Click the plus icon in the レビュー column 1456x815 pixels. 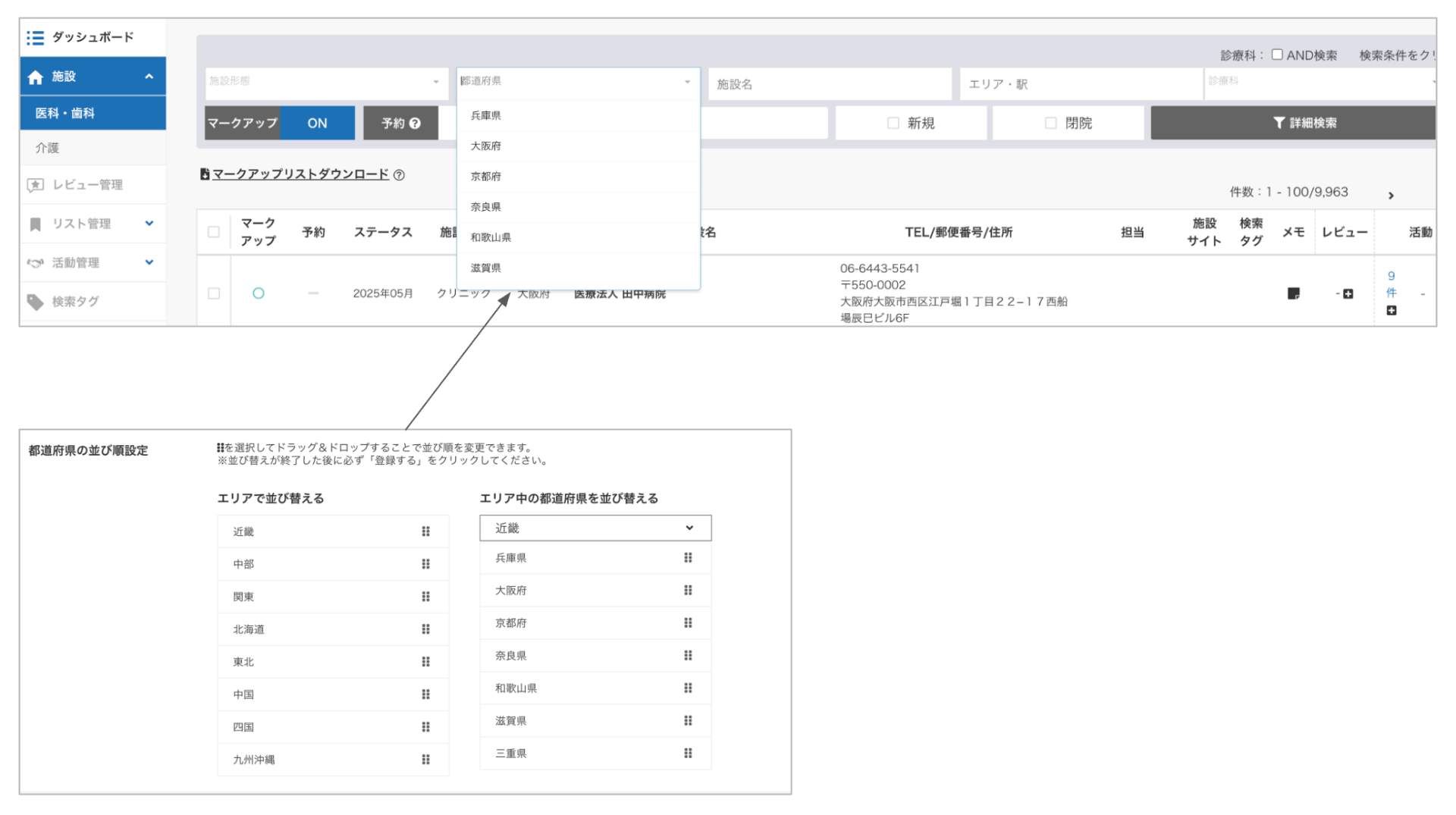click(1348, 293)
